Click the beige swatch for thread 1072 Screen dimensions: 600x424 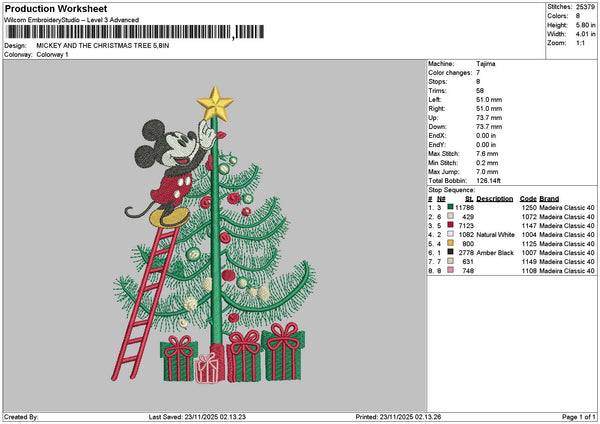click(x=450, y=216)
